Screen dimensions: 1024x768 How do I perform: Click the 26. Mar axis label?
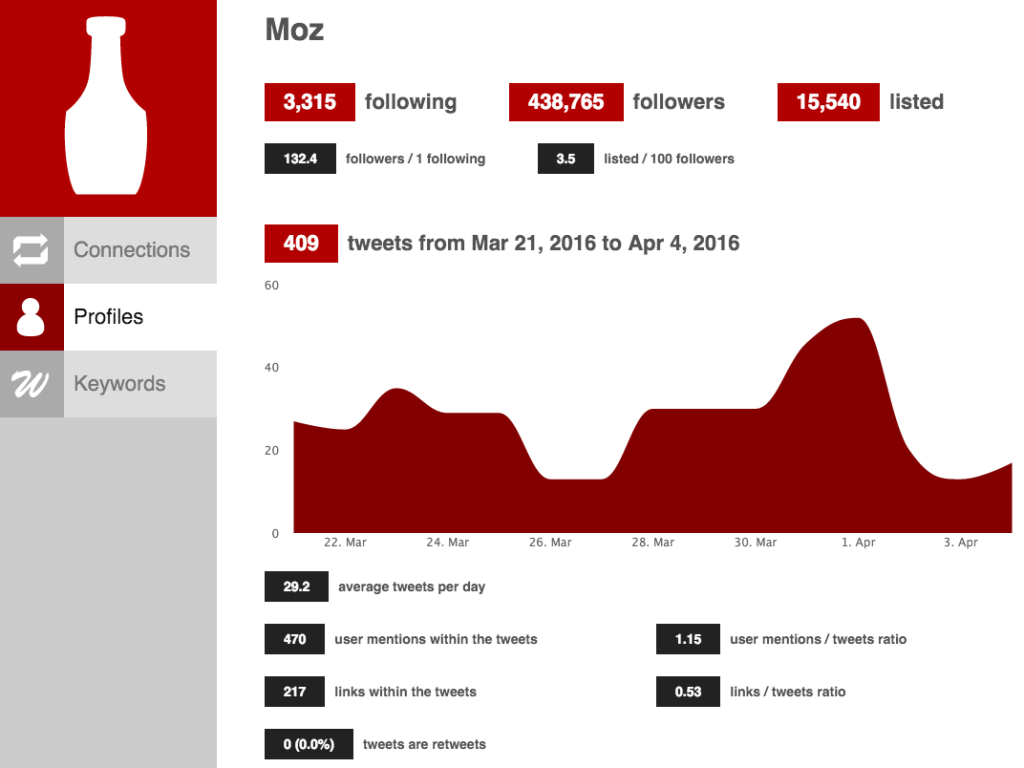click(x=550, y=542)
